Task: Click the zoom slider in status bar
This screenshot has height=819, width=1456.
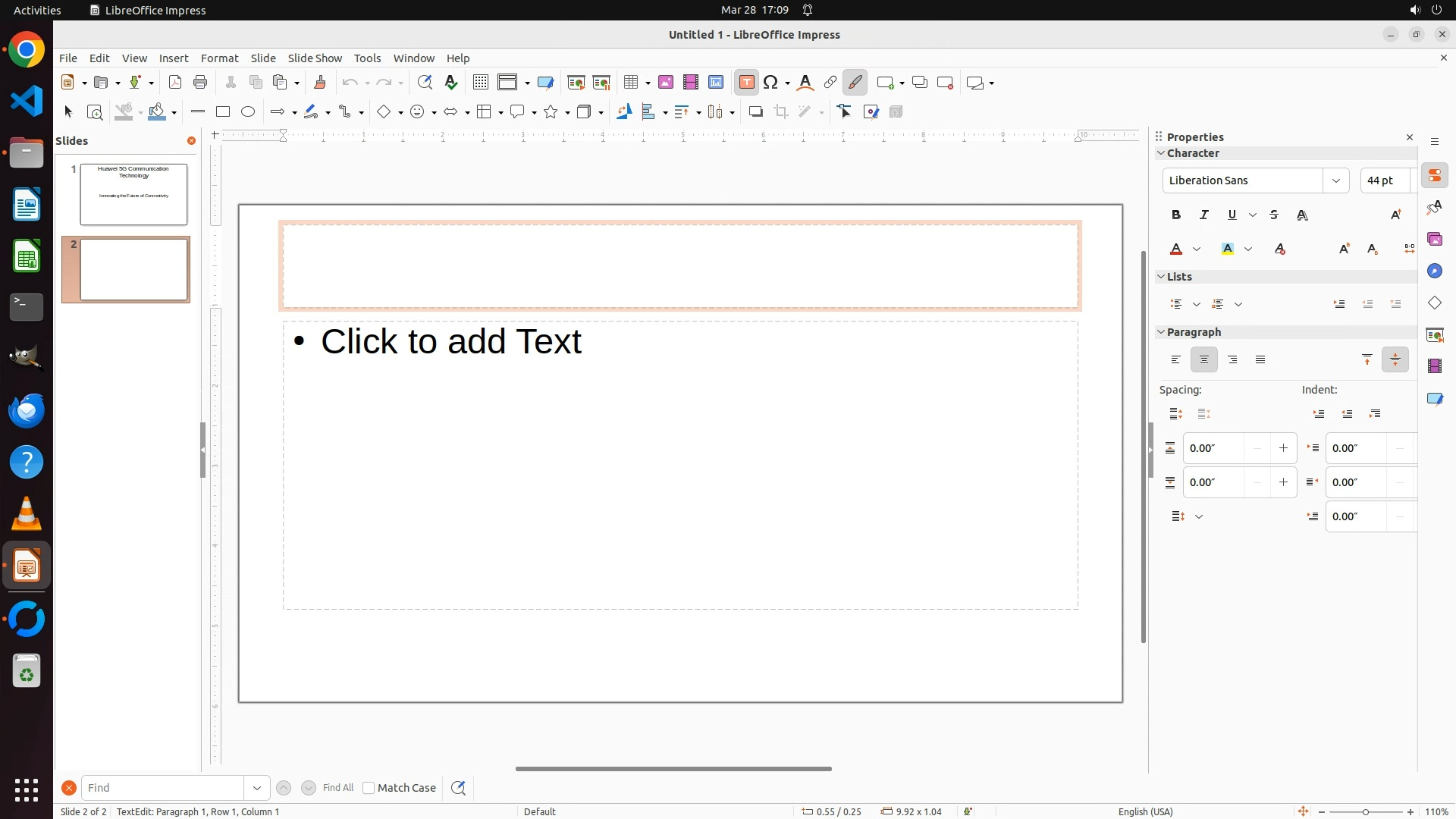Action: (x=1366, y=811)
